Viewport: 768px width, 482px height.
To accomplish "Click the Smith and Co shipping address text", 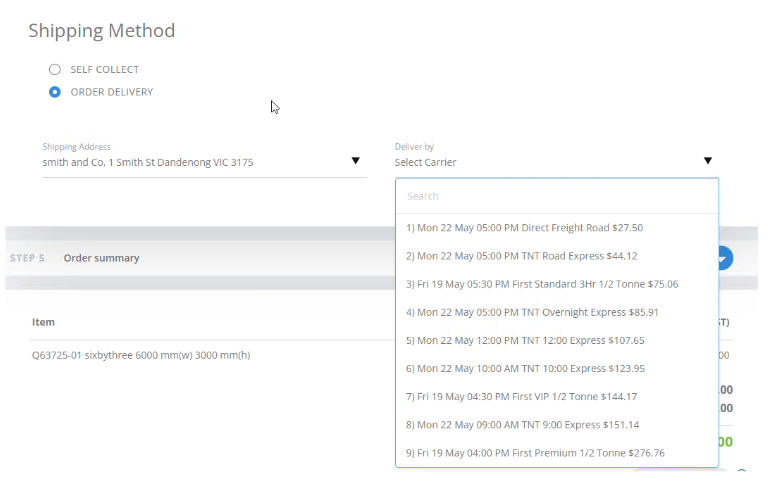I will pos(147,162).
